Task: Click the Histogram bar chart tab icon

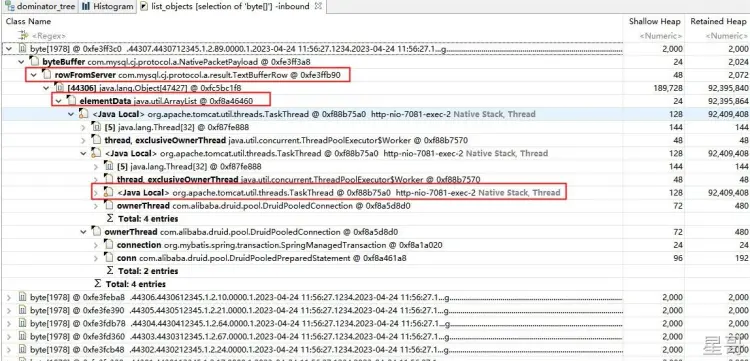Action: 86,6
